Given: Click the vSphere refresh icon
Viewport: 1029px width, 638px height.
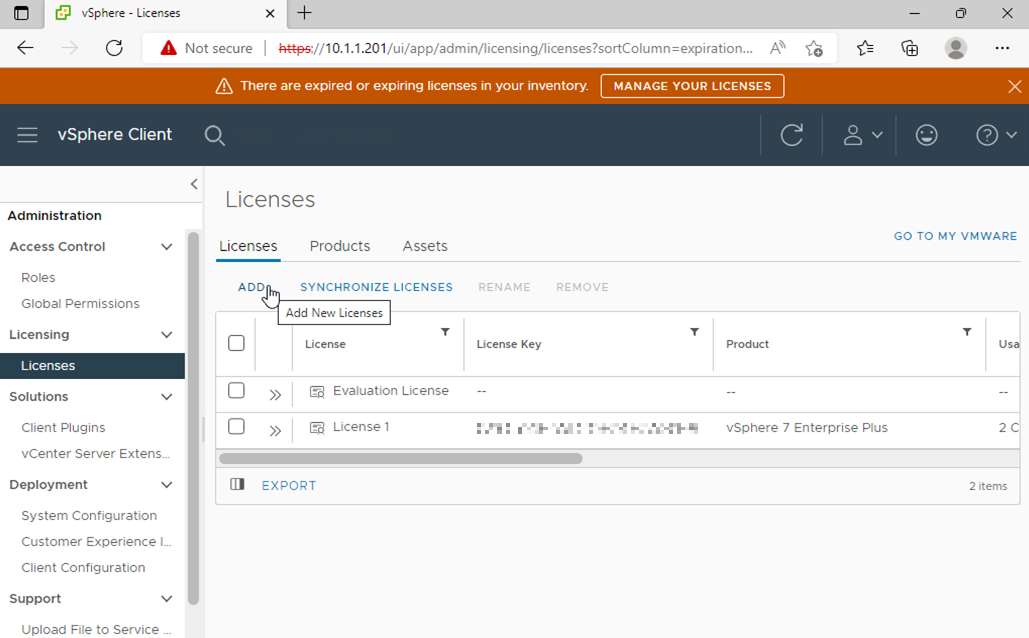Looking at the screenshot, I should pos(791,135).
